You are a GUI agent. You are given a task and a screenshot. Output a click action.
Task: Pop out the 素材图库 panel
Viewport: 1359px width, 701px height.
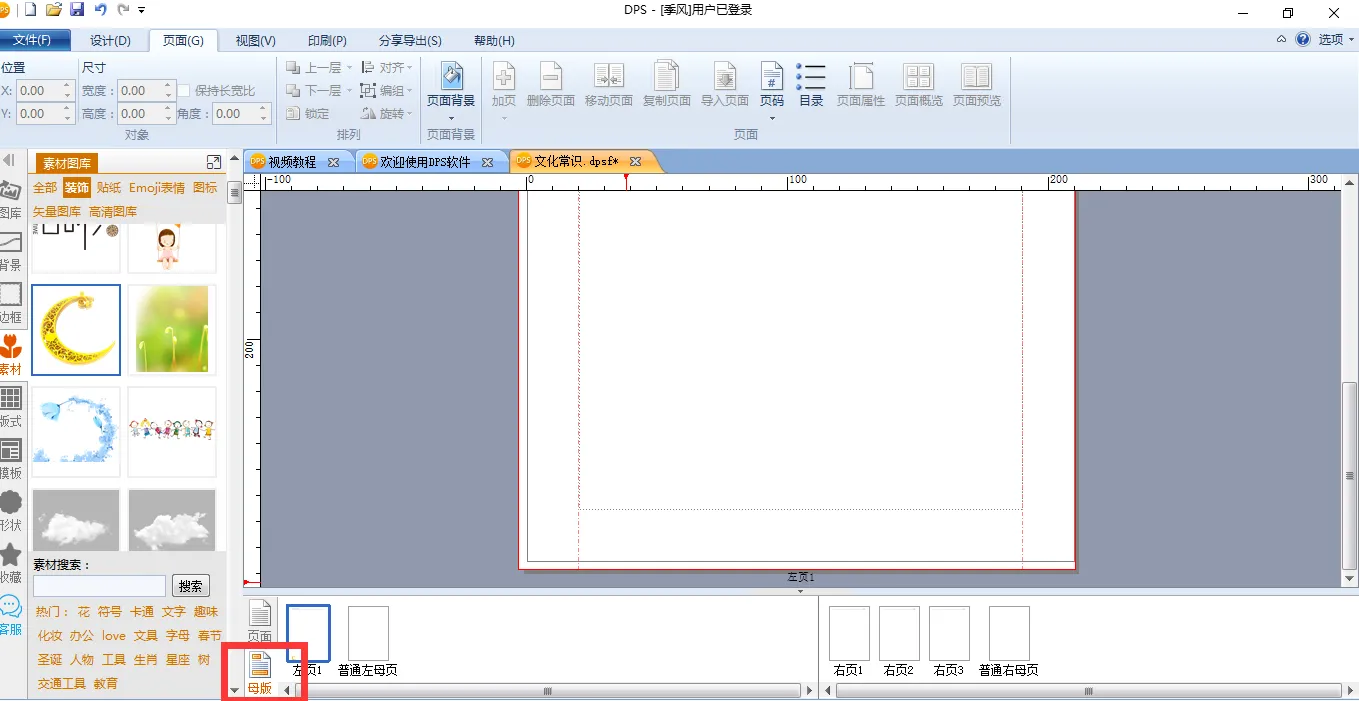213,162
